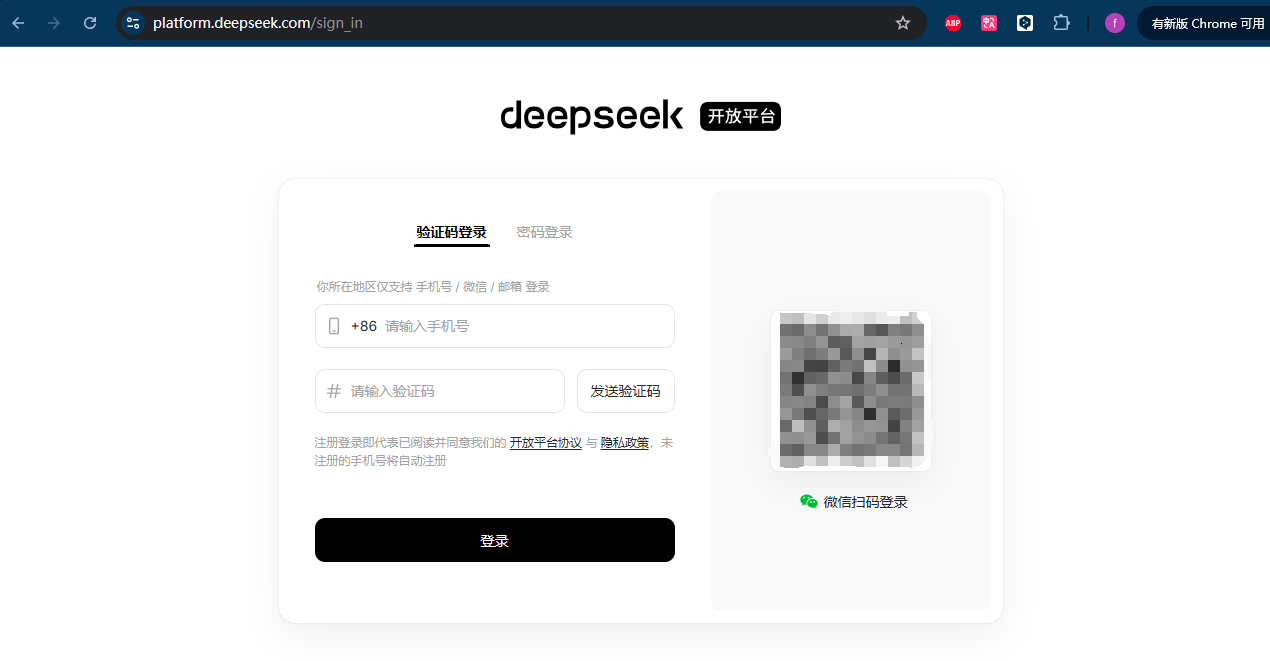Open the 隐私政策 link

click(x=625, y=443)
